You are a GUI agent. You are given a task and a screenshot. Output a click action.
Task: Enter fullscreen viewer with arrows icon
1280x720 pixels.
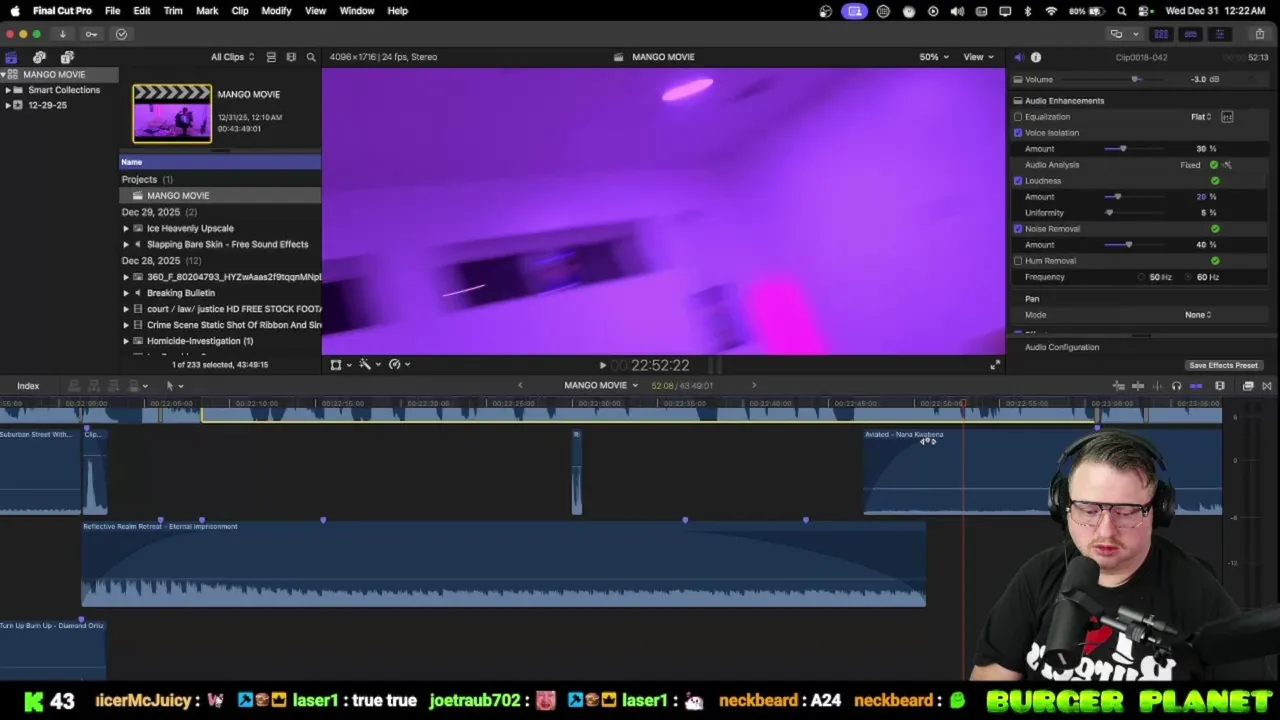point(994,365)
